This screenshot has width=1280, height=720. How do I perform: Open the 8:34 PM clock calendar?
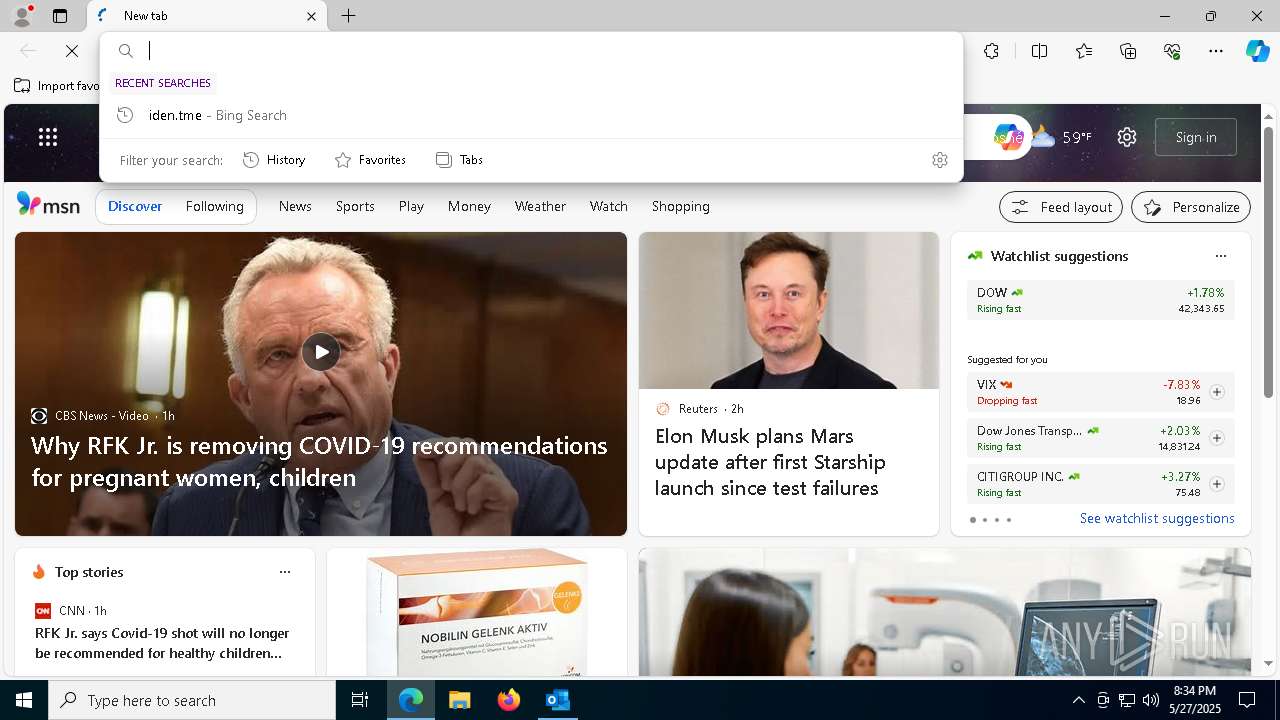tap(1194, 700)
